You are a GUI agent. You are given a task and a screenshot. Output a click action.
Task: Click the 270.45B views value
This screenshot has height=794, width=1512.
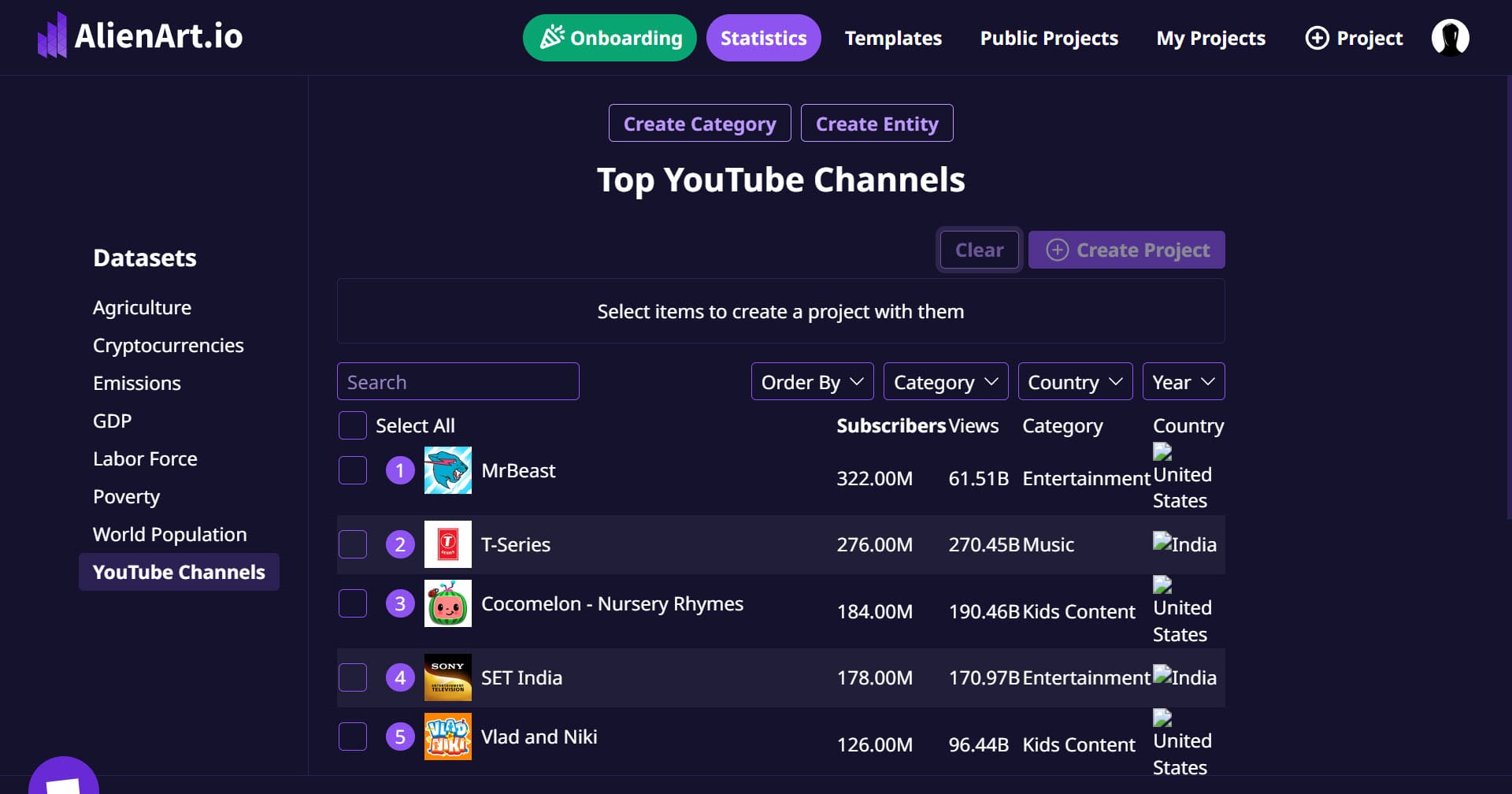pyautogui.click(x=984, y=544)
